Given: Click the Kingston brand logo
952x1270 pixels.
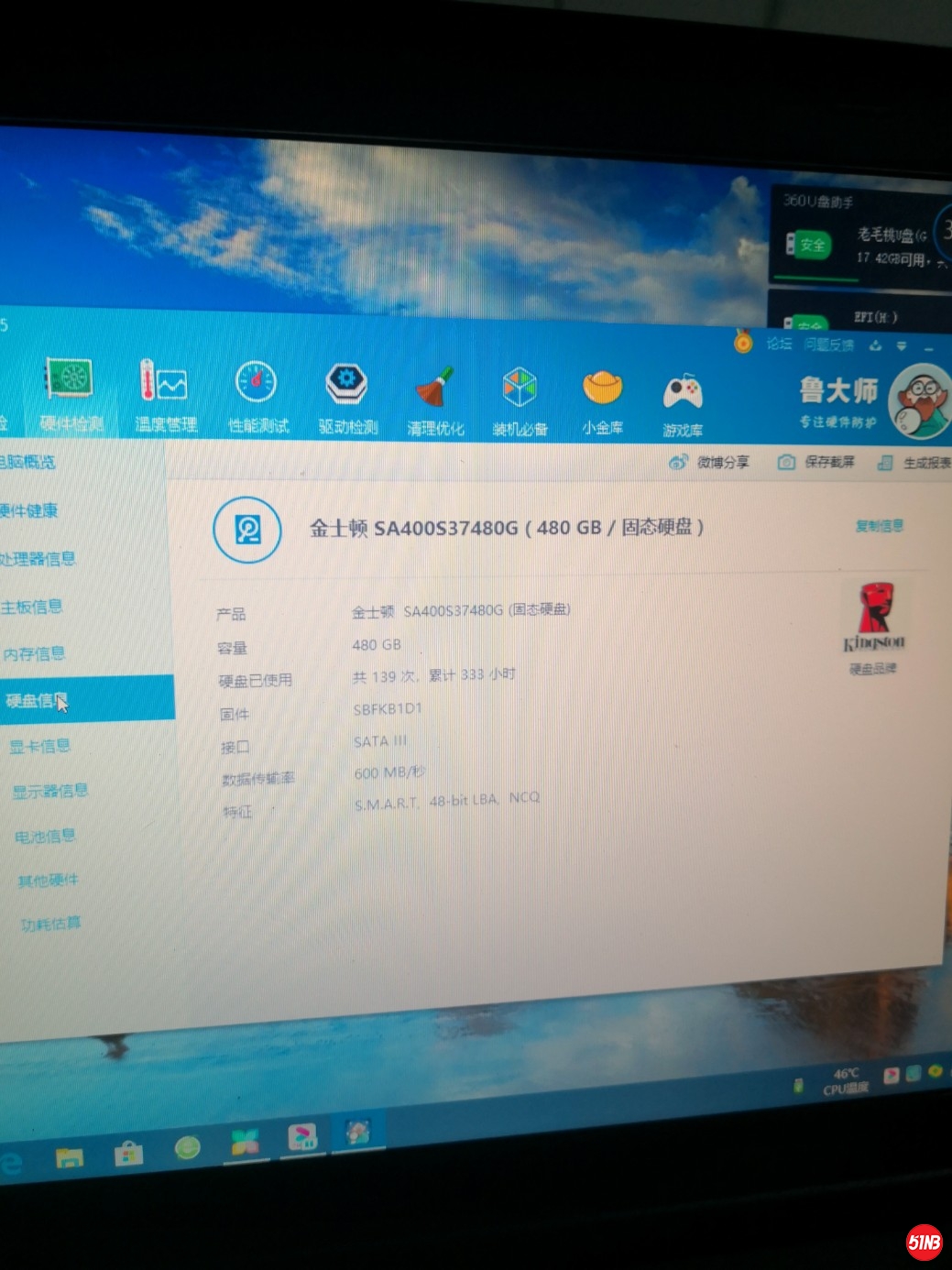Looking at the screenshot, I should click(x=874, y=617).
